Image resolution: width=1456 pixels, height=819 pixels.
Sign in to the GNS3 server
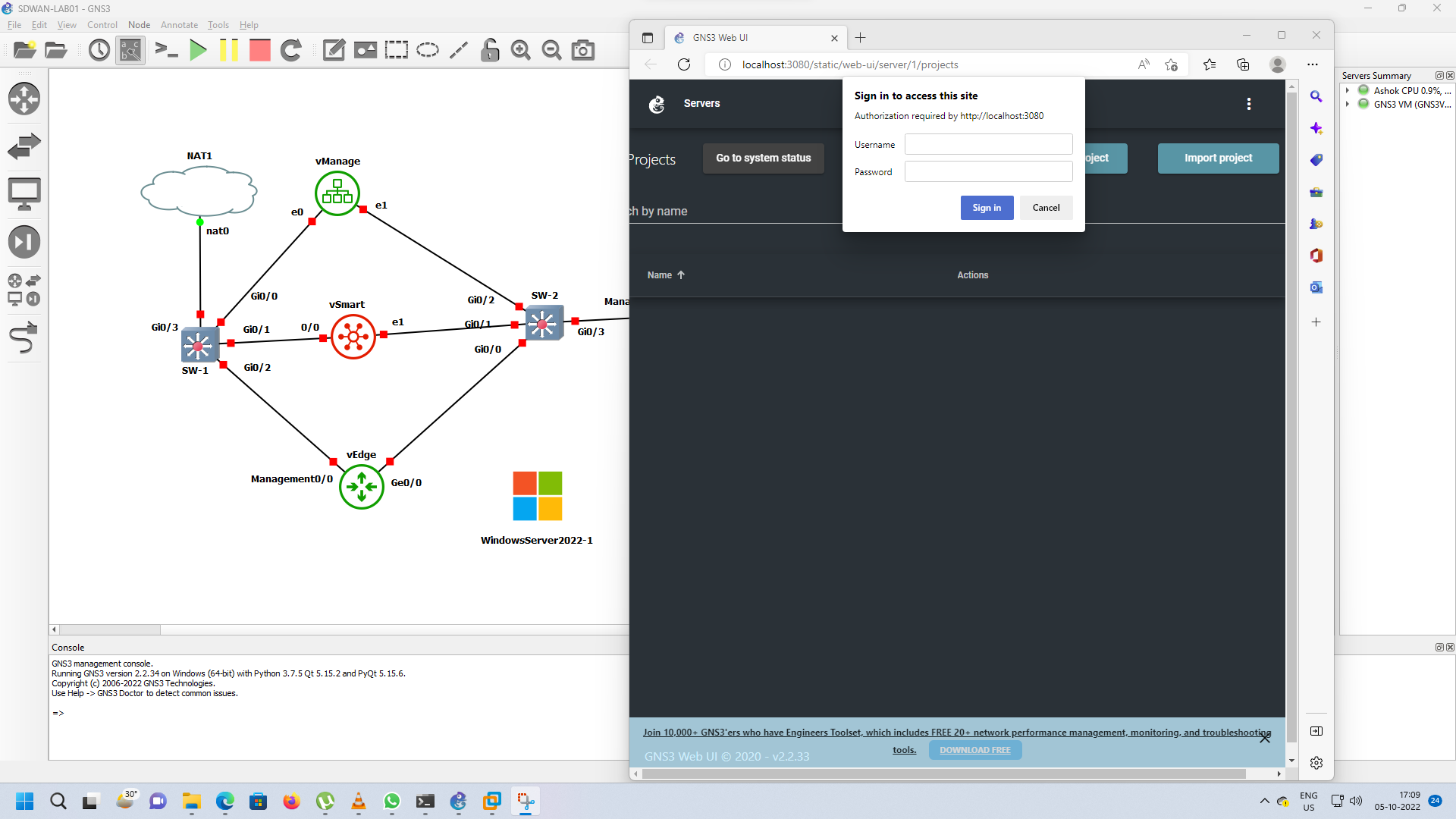pyautogui.click(x=987, y=207)
